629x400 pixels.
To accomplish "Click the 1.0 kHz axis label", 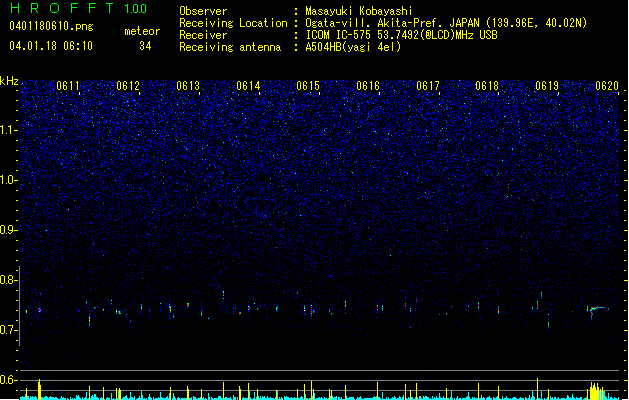I will pos(9,180).
